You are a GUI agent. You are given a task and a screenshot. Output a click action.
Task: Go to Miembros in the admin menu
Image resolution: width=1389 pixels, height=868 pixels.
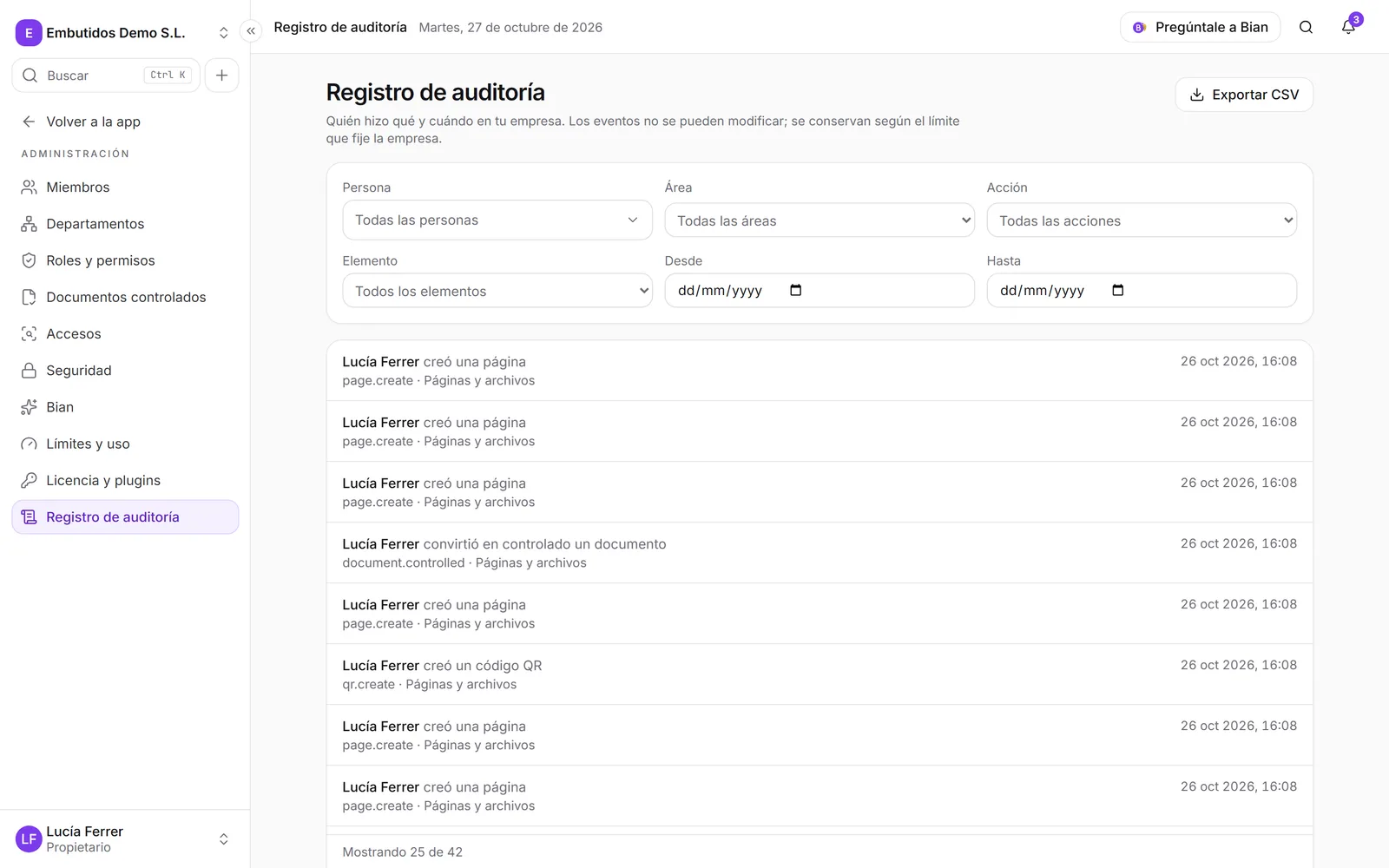[125, 187]
